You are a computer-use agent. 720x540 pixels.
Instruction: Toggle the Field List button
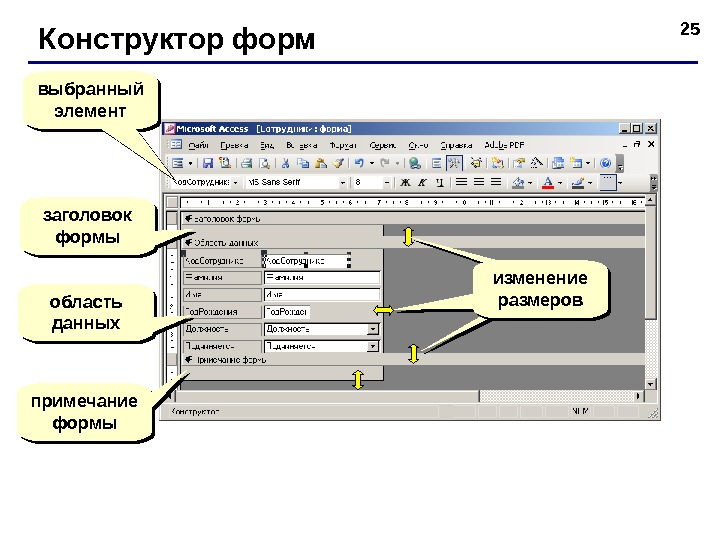pos(436,163)
